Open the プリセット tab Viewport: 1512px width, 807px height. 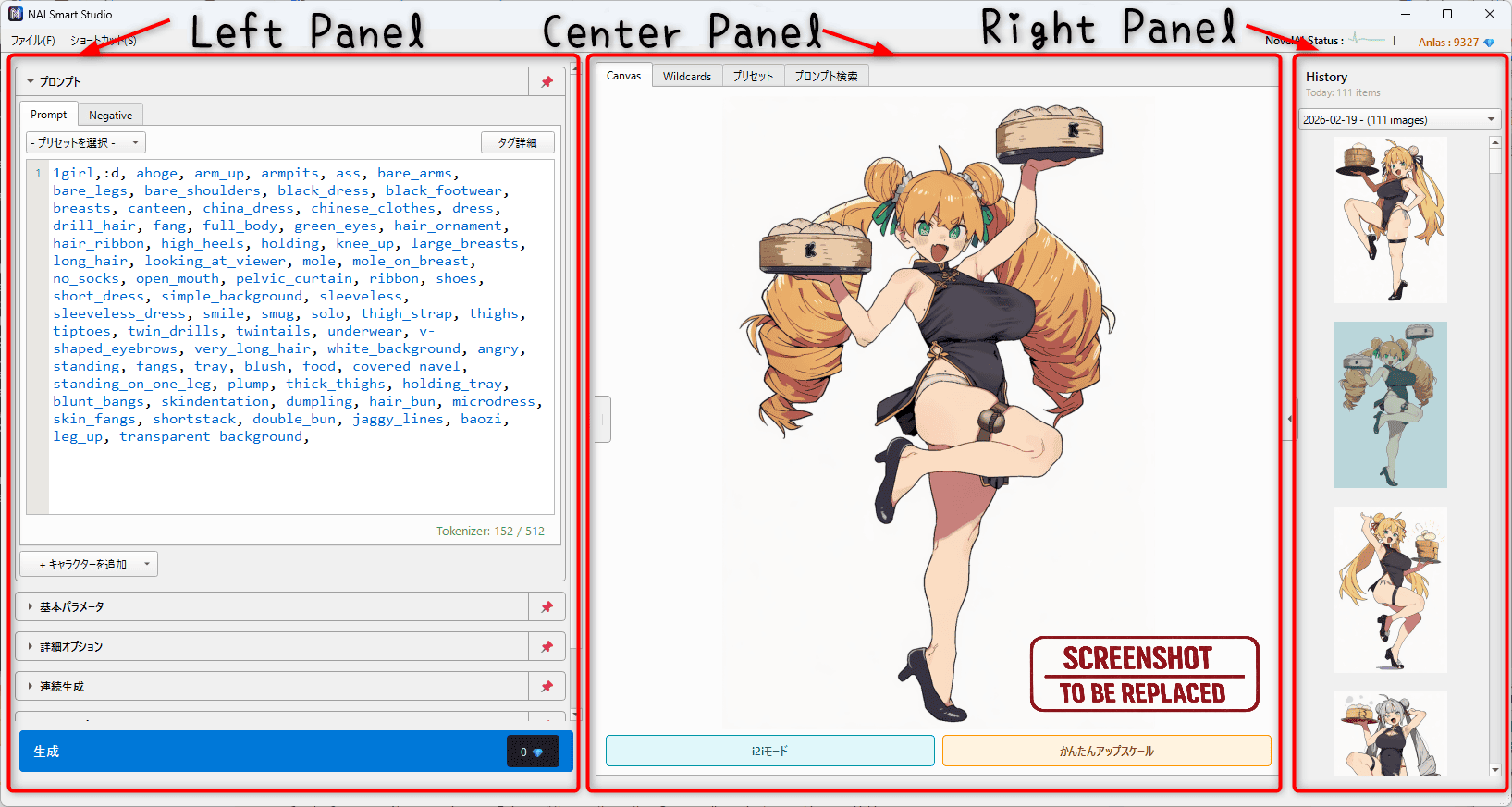tap(753, 77)
